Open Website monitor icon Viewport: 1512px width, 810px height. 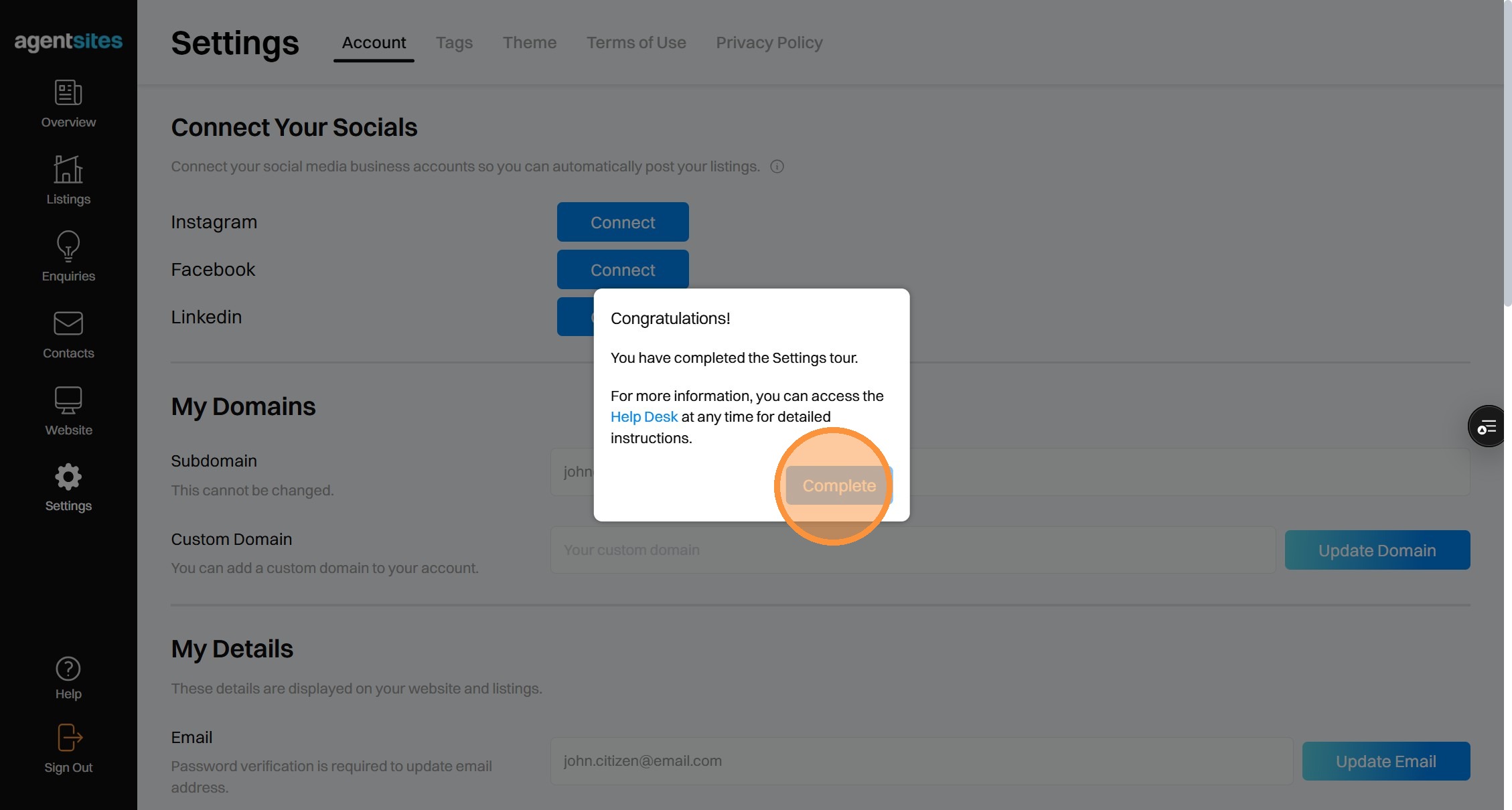click(68, 401)
